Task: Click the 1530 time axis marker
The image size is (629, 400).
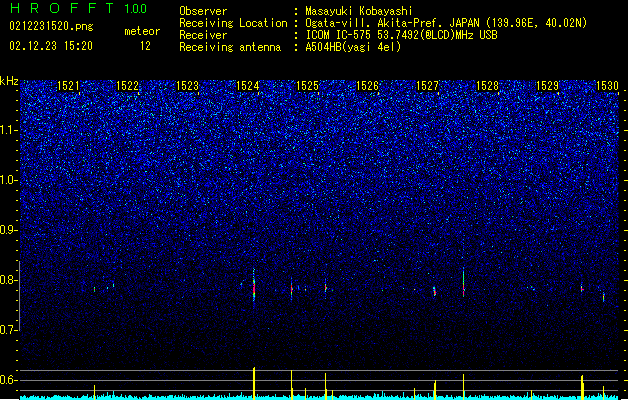Action: (x=607, y=85)
